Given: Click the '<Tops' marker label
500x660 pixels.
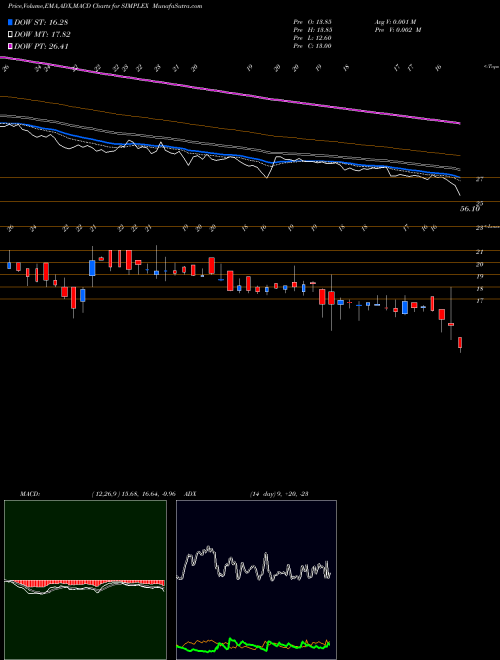Looking at the screenshot, I should [x=491, y=67].
